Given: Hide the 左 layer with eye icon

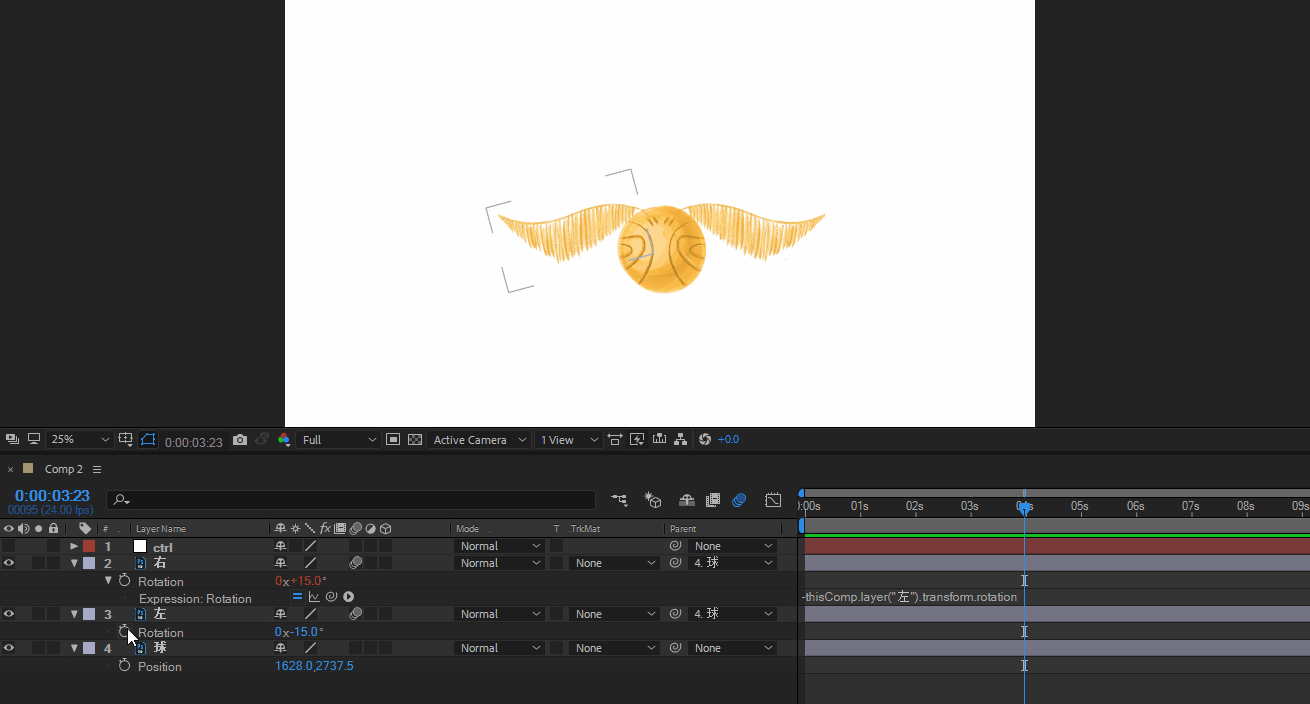Looking at the screenshot, I should click(x=9, y=614).
